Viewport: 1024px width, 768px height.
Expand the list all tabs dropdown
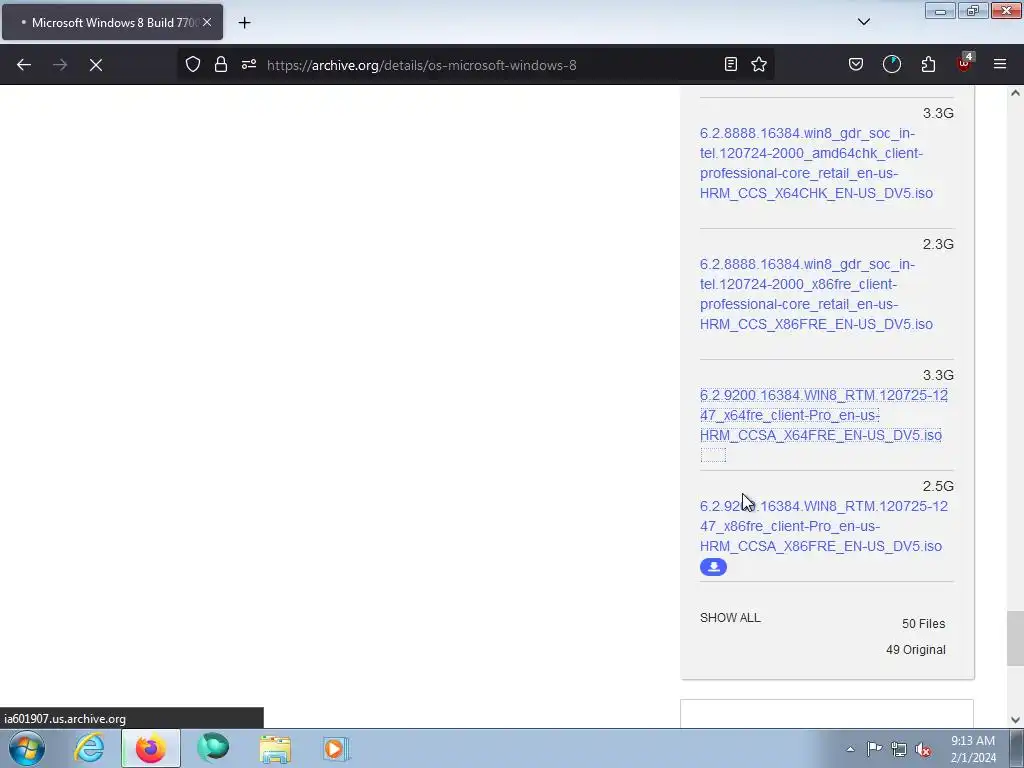863,22
